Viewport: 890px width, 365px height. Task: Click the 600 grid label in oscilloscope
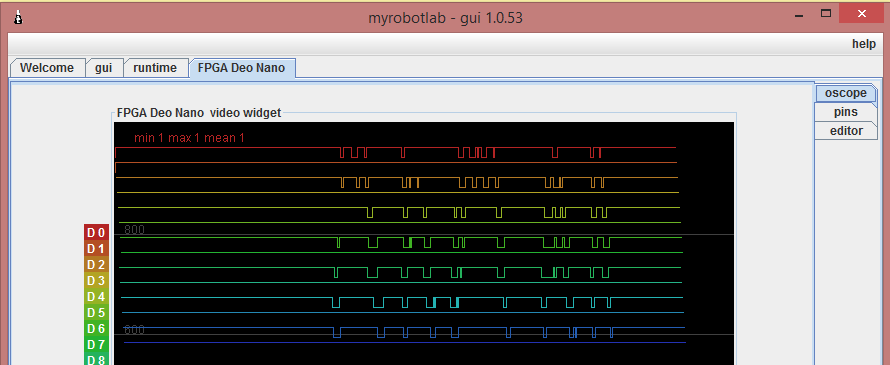pyautogui.click(x=135, y=330)
